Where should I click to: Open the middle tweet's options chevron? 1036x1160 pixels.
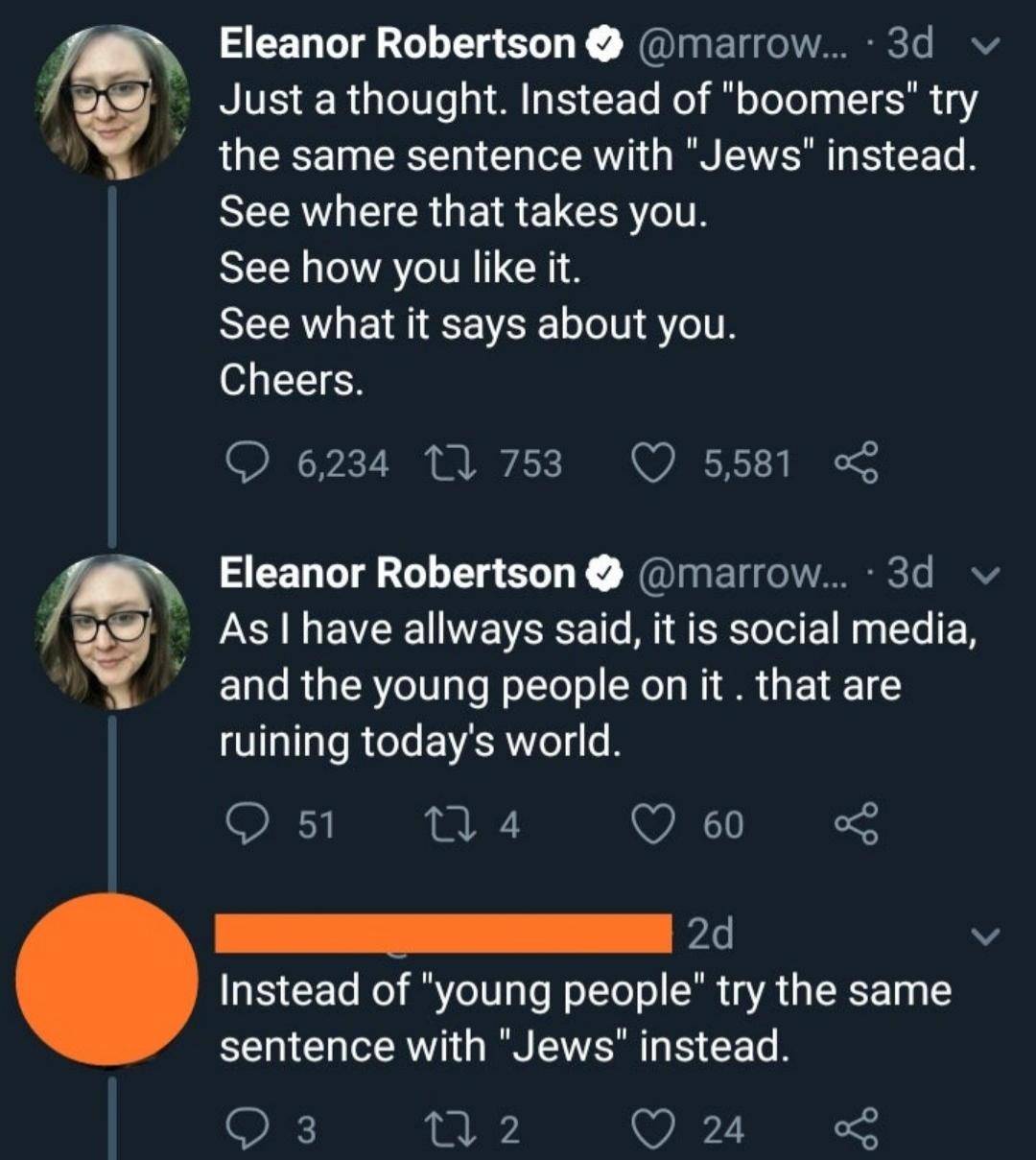(983, 576)
